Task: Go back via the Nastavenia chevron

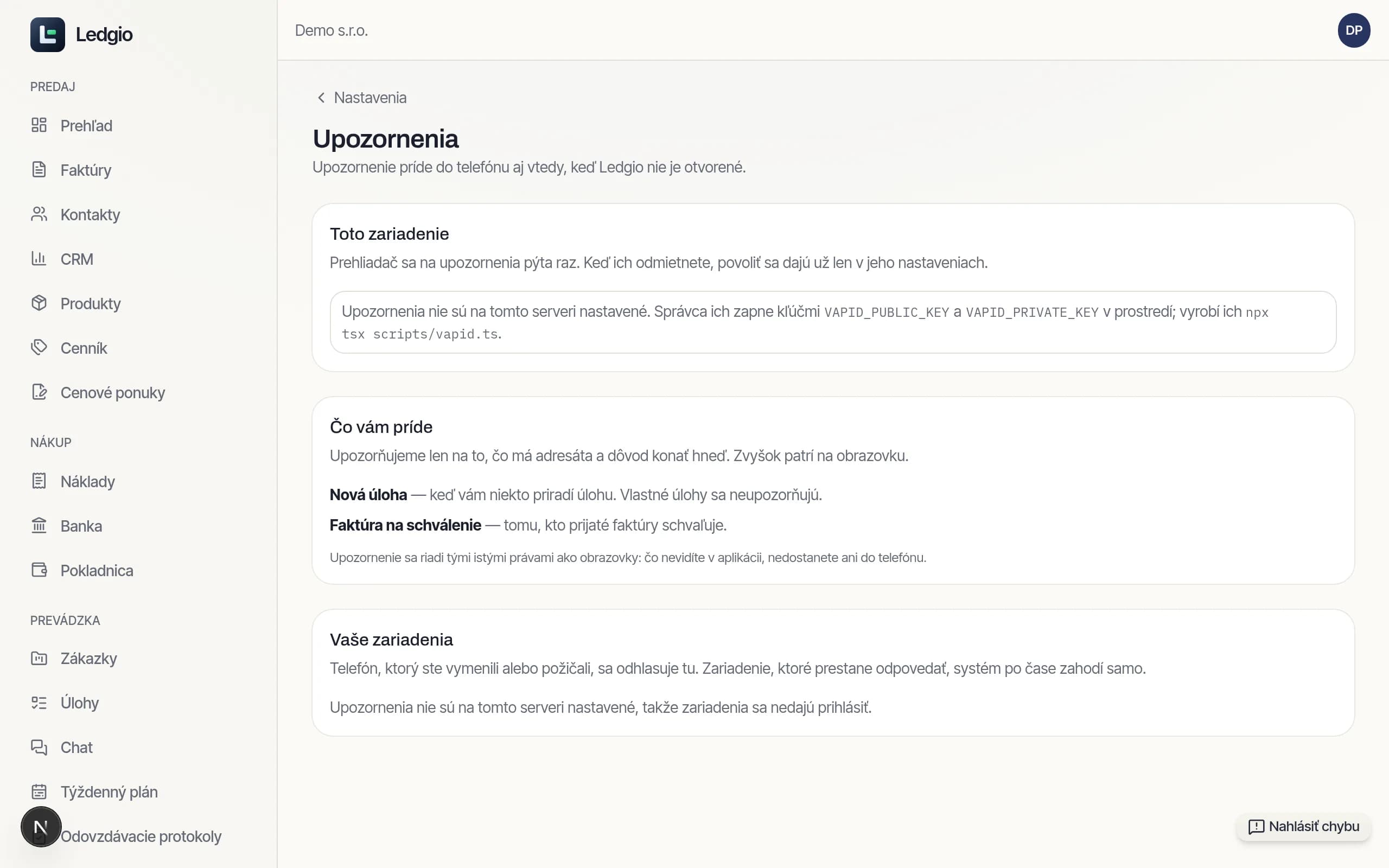Action: (x=321, y=98)
